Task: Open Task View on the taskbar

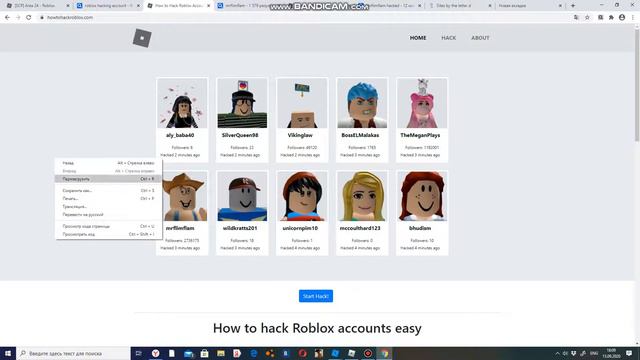Action: click(x=139, y=353)
